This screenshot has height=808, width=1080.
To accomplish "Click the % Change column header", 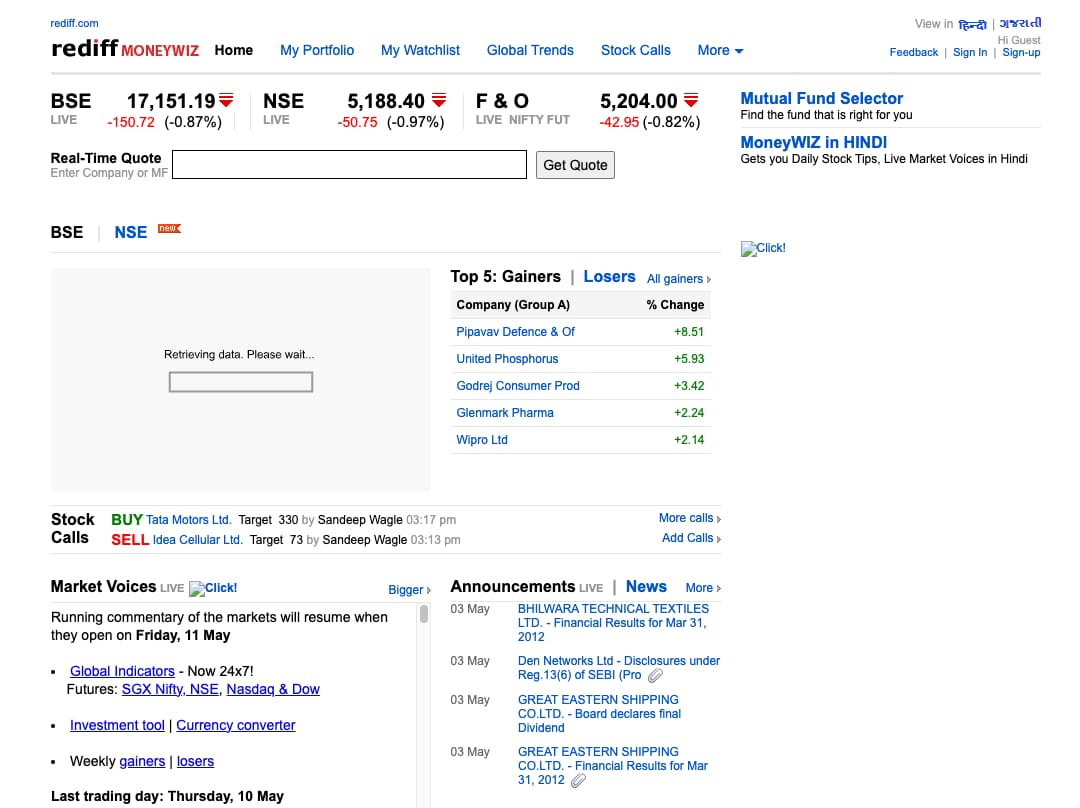I will (x=675, y=305).
